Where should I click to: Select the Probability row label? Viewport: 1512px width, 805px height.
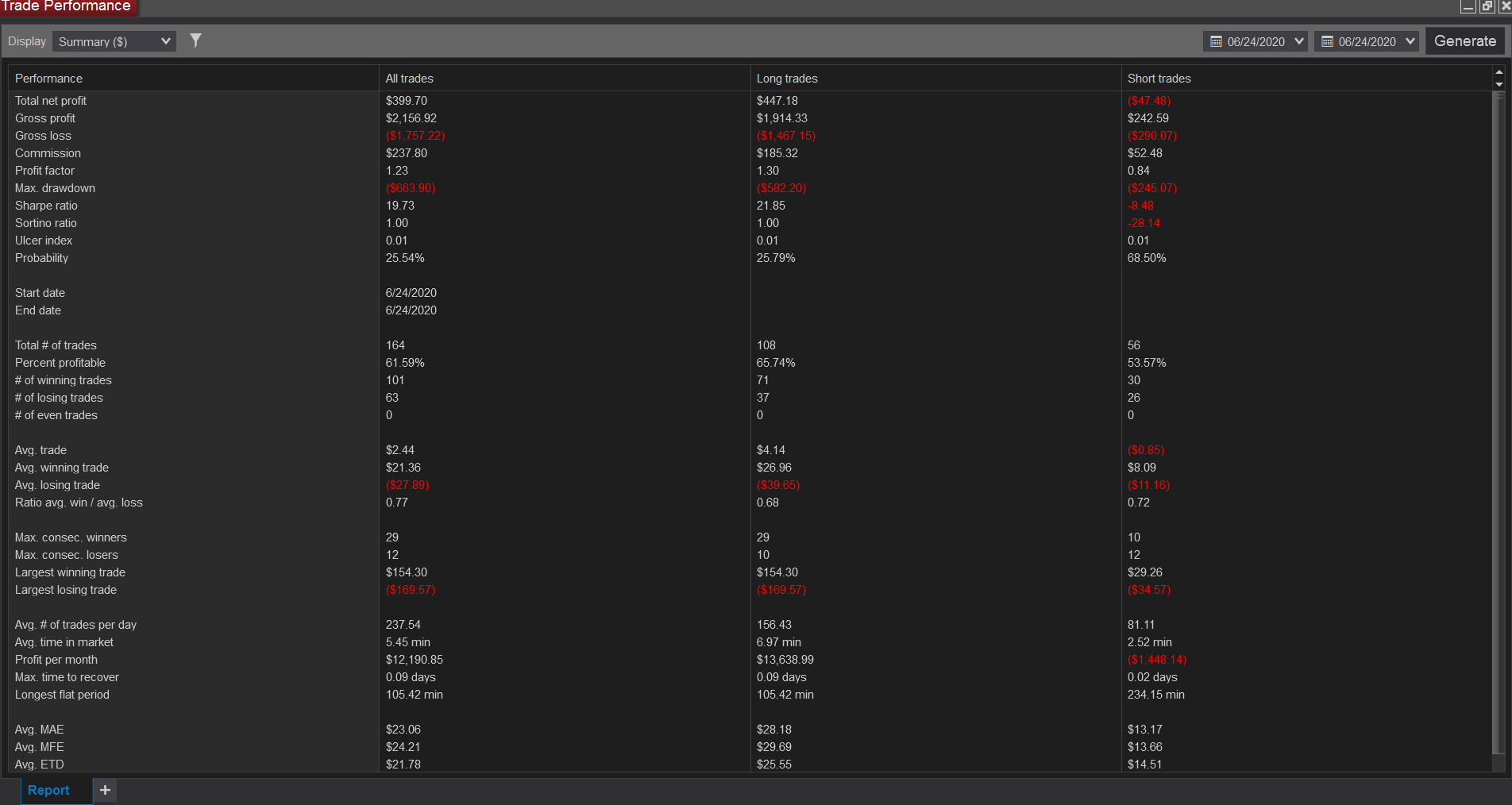click(41, 258)
